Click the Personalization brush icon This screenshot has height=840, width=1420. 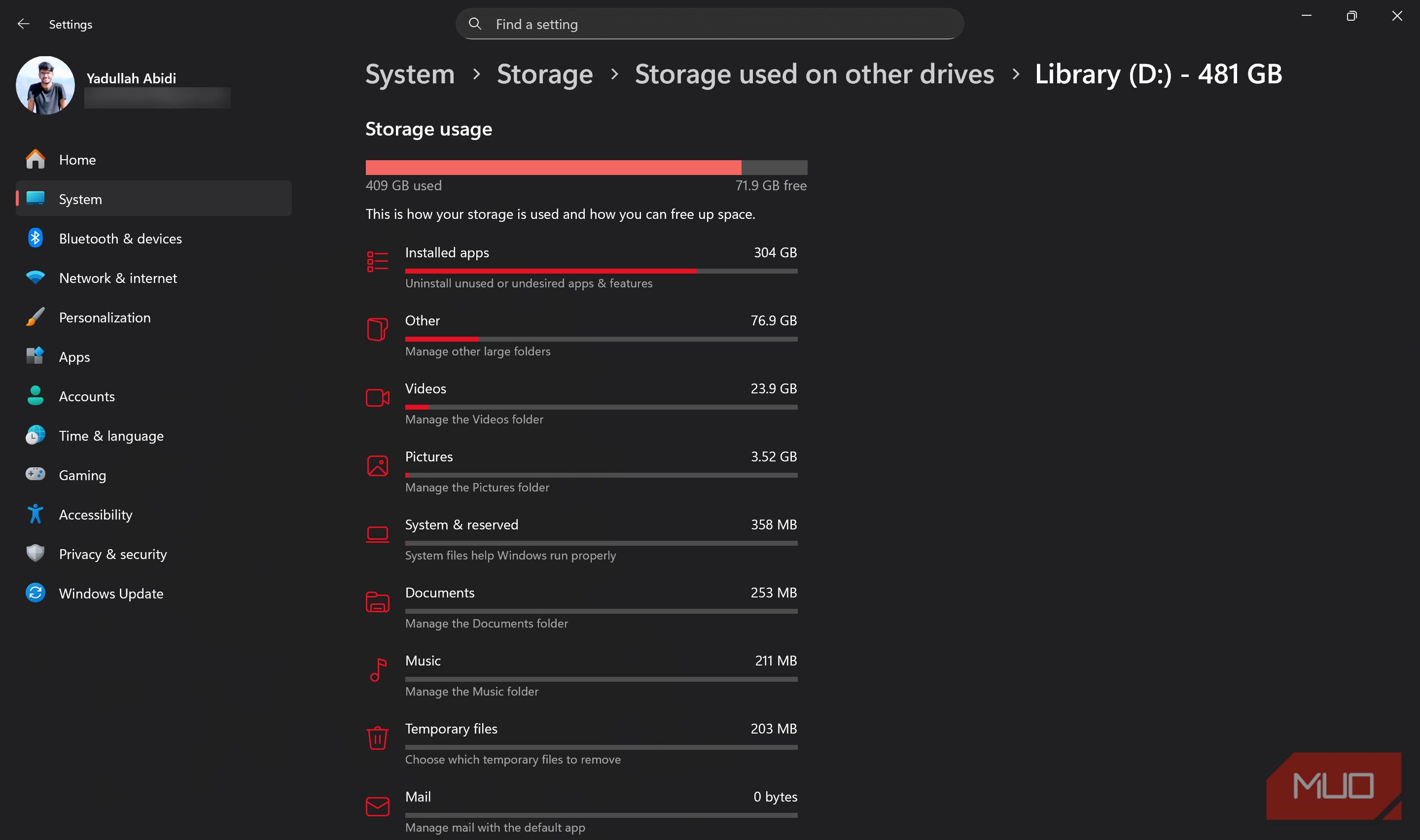(x=35, y=317)
